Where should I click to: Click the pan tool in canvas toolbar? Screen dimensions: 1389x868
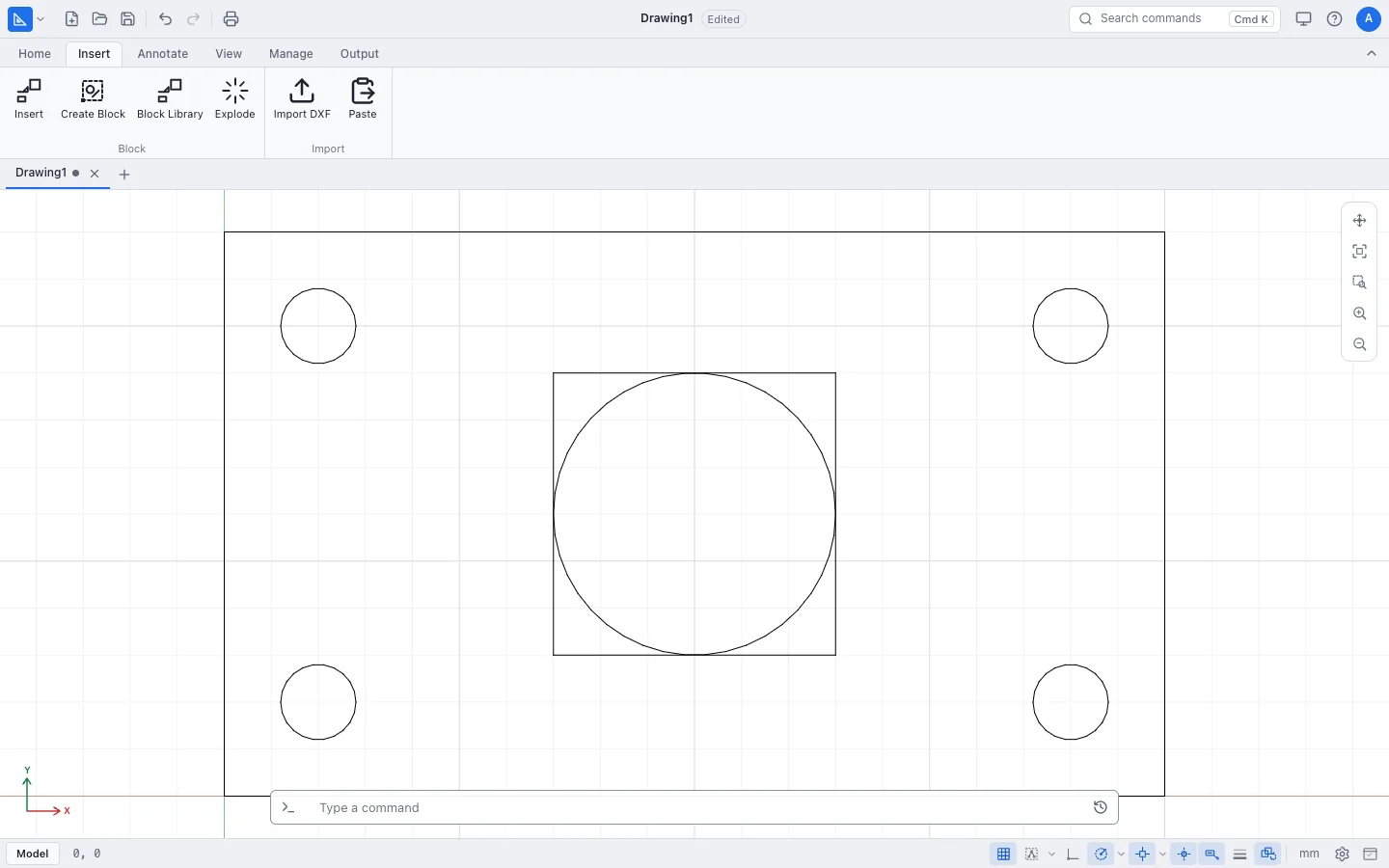click(x=1359, y=221)
